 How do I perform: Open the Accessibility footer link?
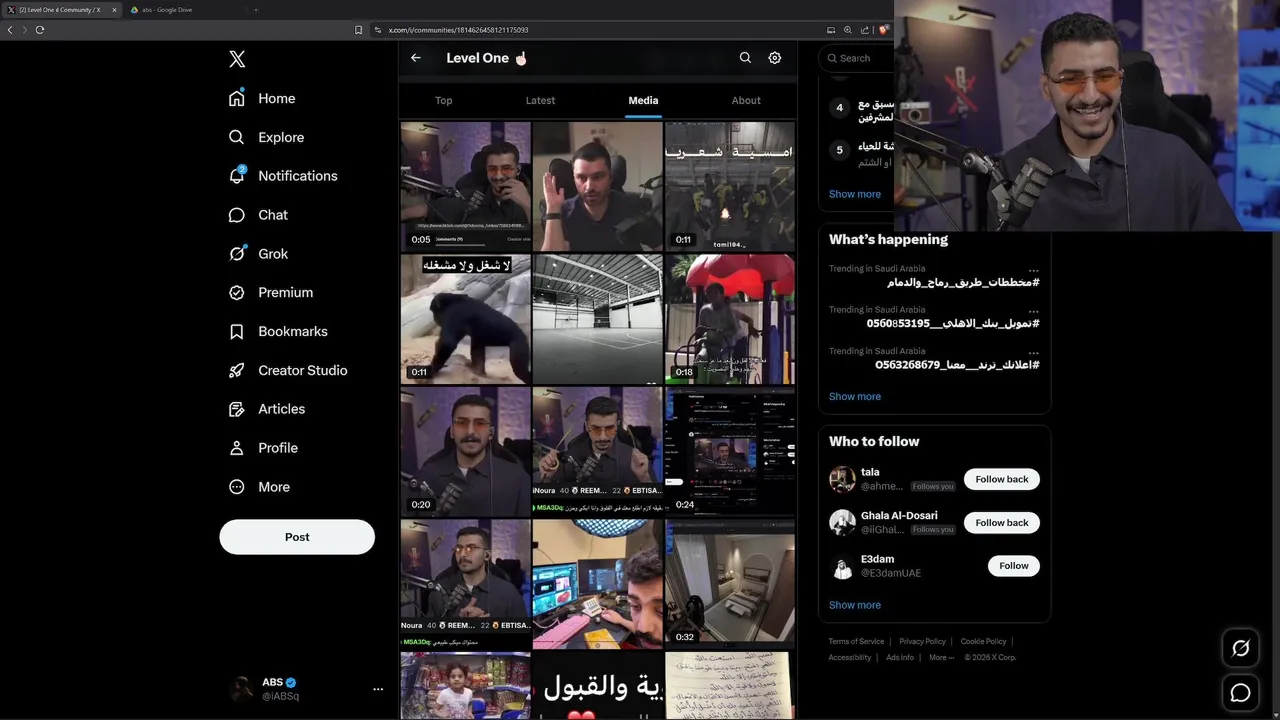click(850, 658)
